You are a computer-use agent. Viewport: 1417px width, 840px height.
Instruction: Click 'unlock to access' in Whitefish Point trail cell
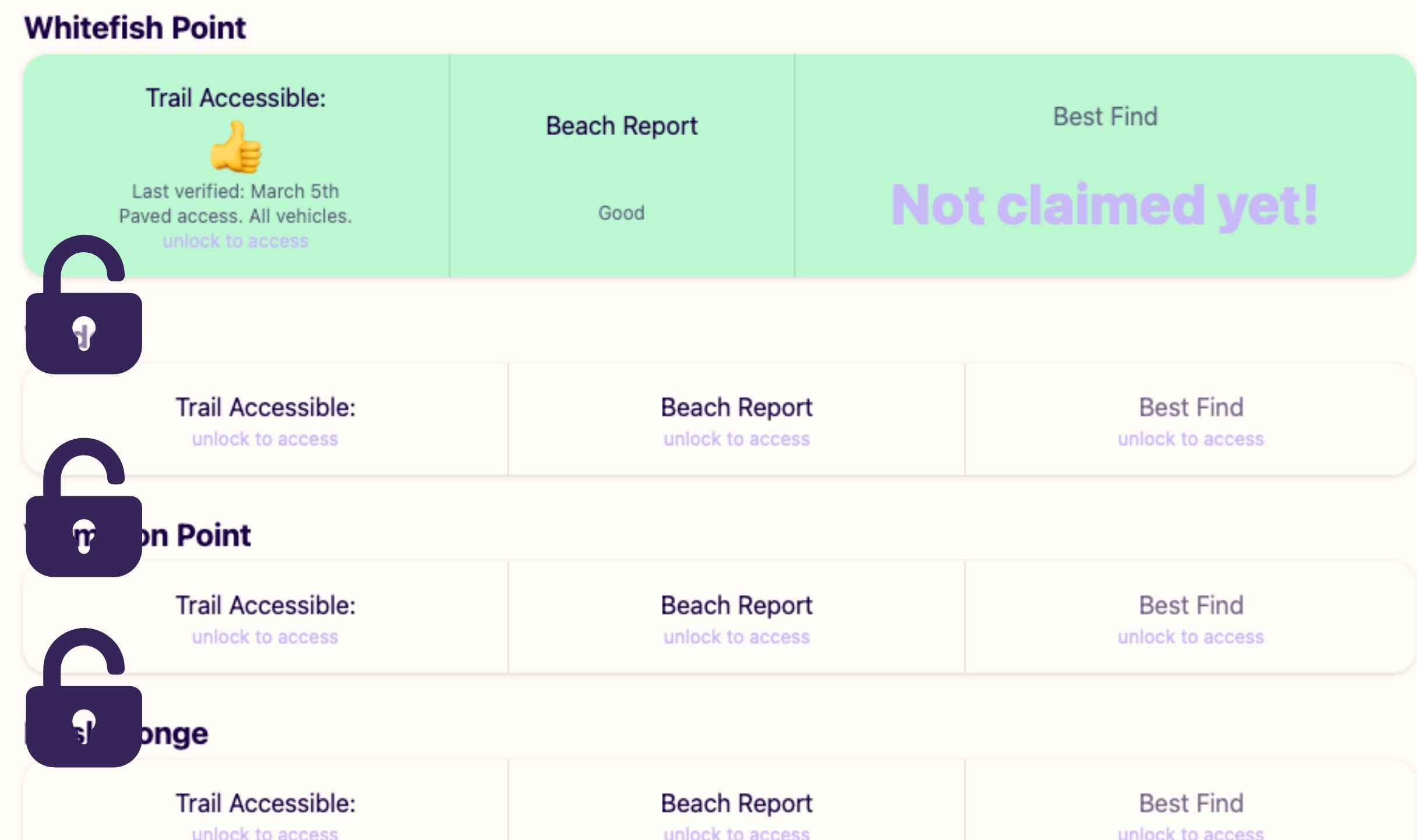235,240
